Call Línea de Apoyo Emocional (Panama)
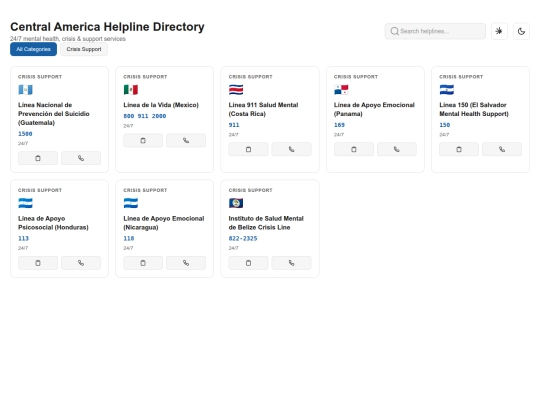540x405 pixels. pos(397,149)
